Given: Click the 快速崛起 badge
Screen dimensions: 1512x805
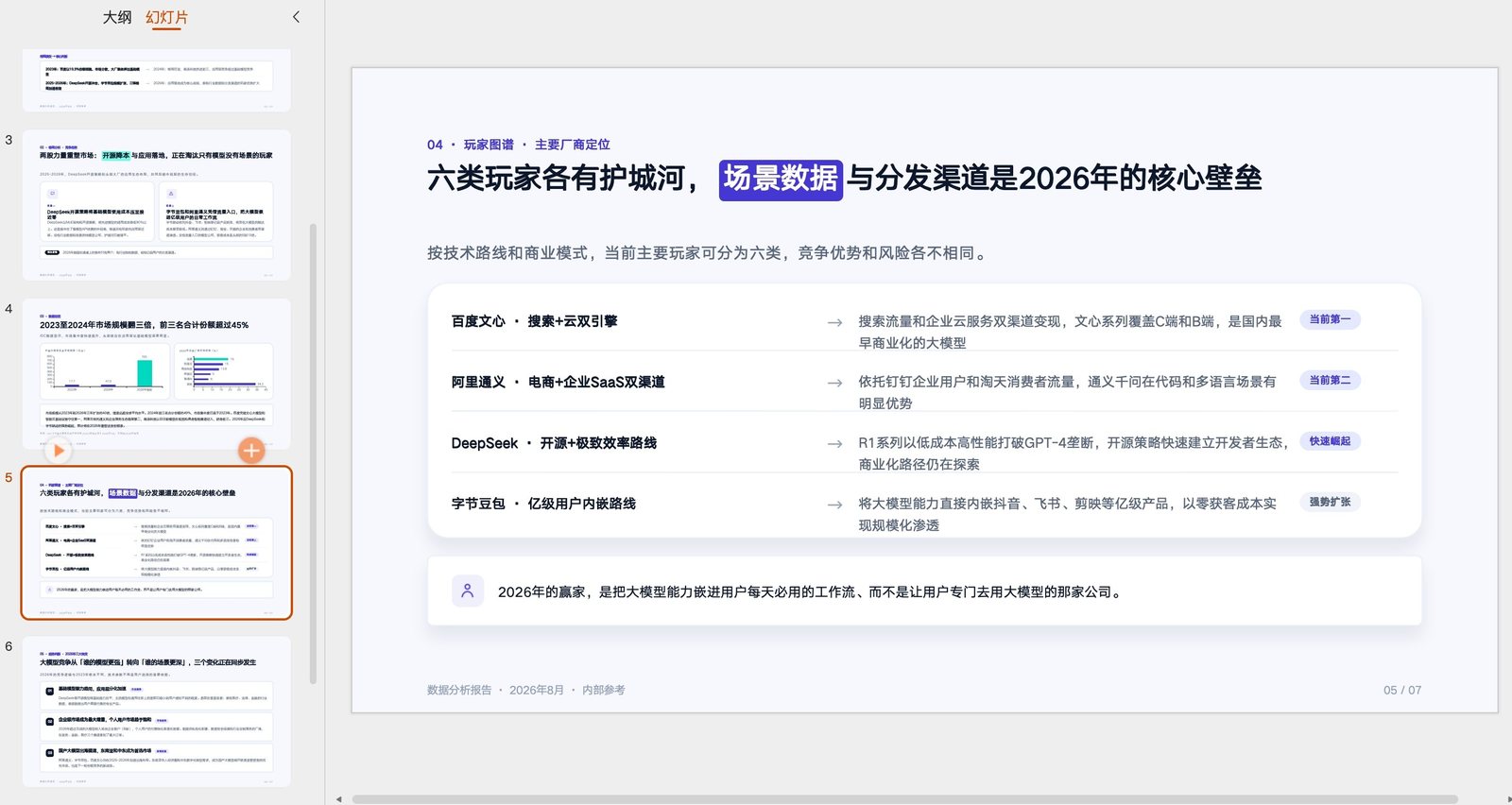Looking at the screenshot, I should point(1330,441).
